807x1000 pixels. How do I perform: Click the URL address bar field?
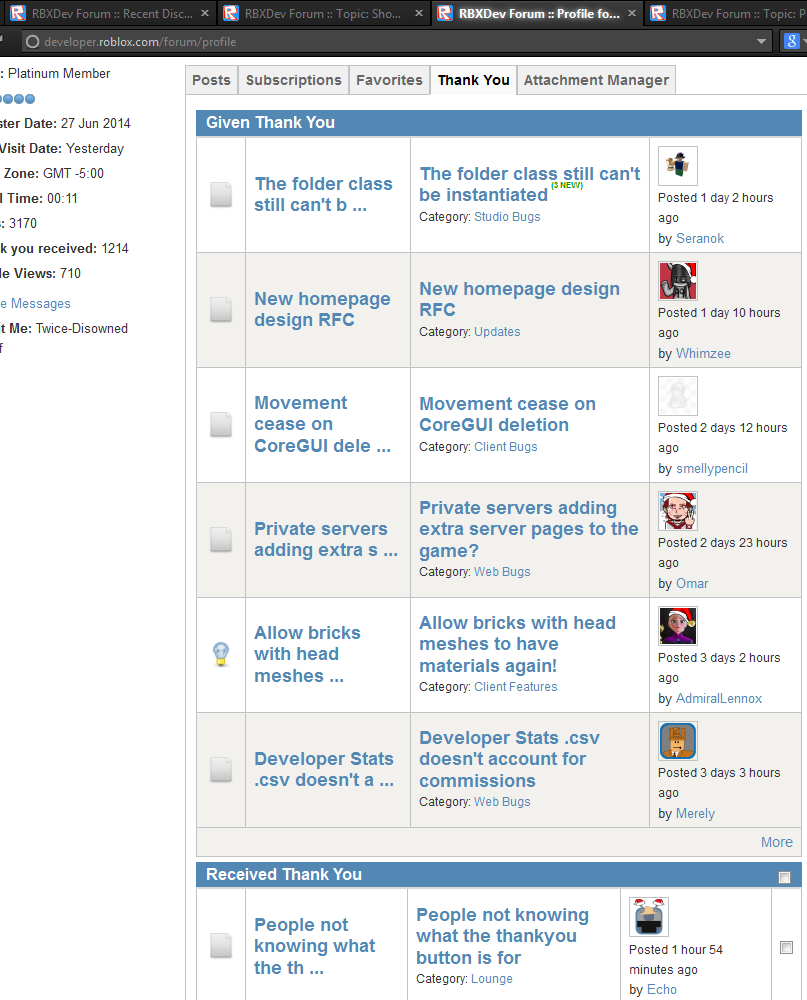pyautogui.click(x=396, y=41)
